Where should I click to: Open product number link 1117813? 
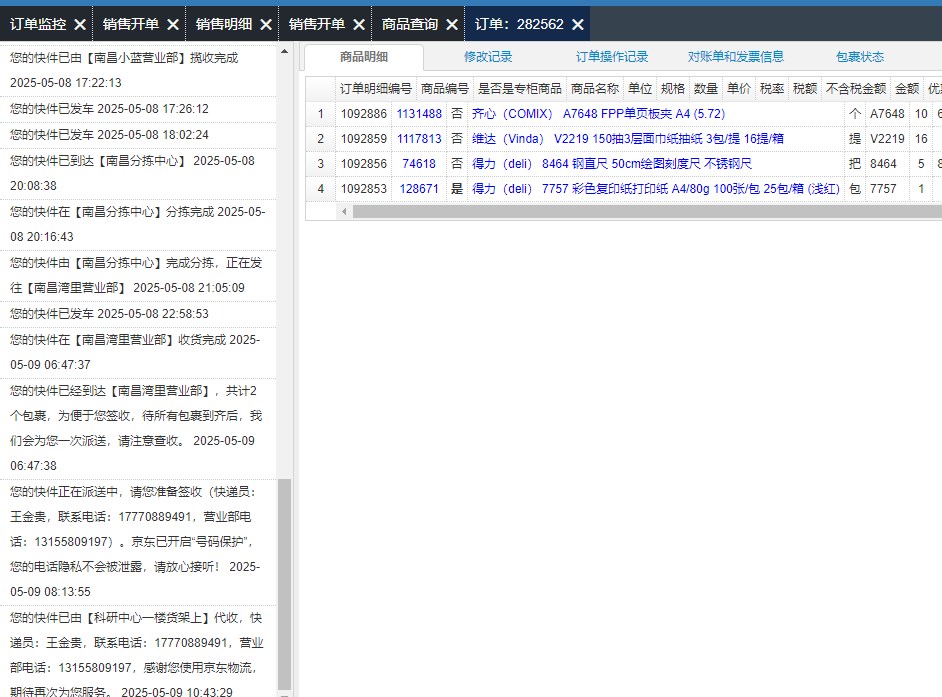[419, 139]
